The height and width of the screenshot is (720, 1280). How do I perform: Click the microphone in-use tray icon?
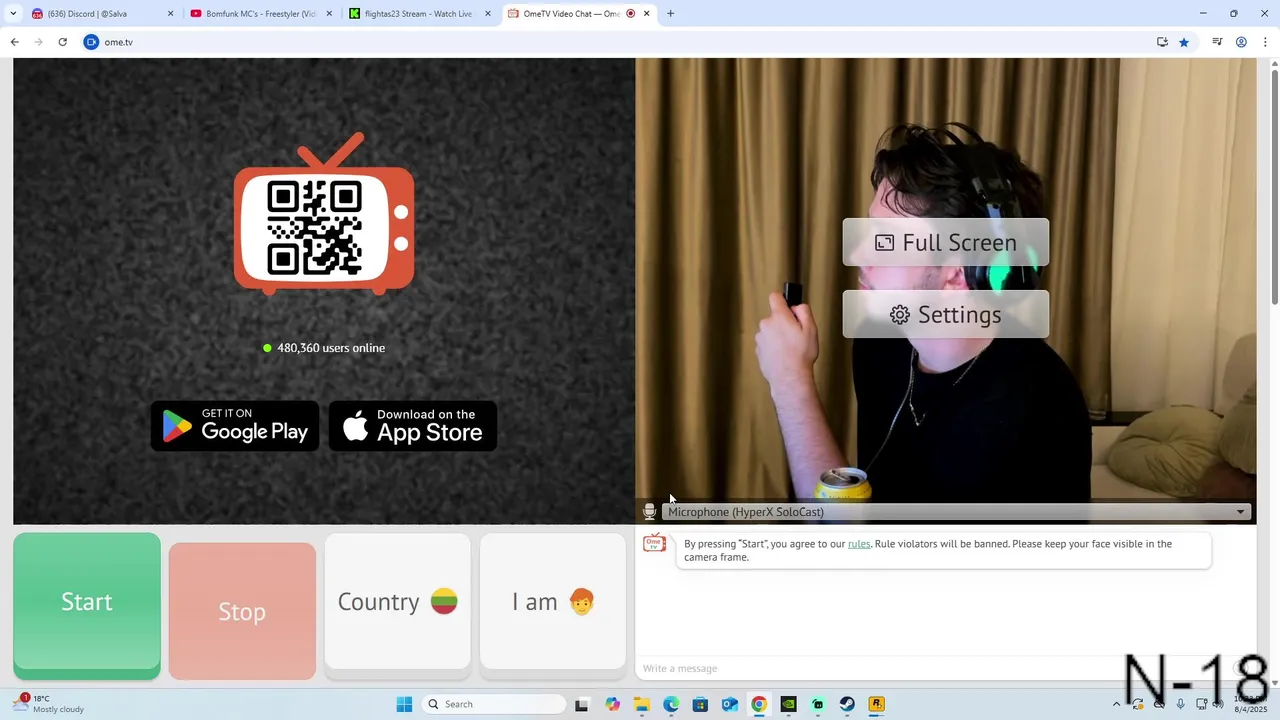1181,704
